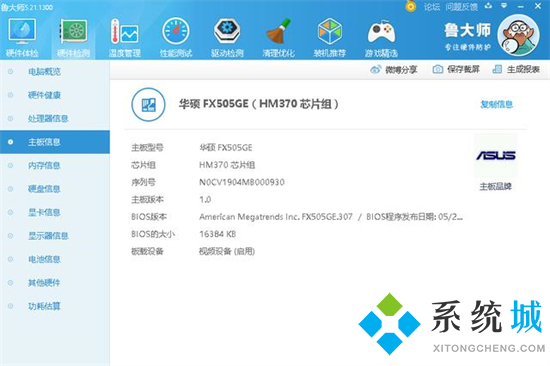Click the gold medal icon in title bar
Viewport: 550px width, 366px height.
[410, 6]
